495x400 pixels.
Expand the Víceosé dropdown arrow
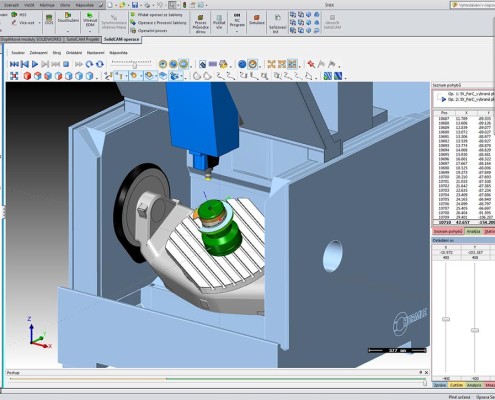pyautogui.click(x=39, y=23)
